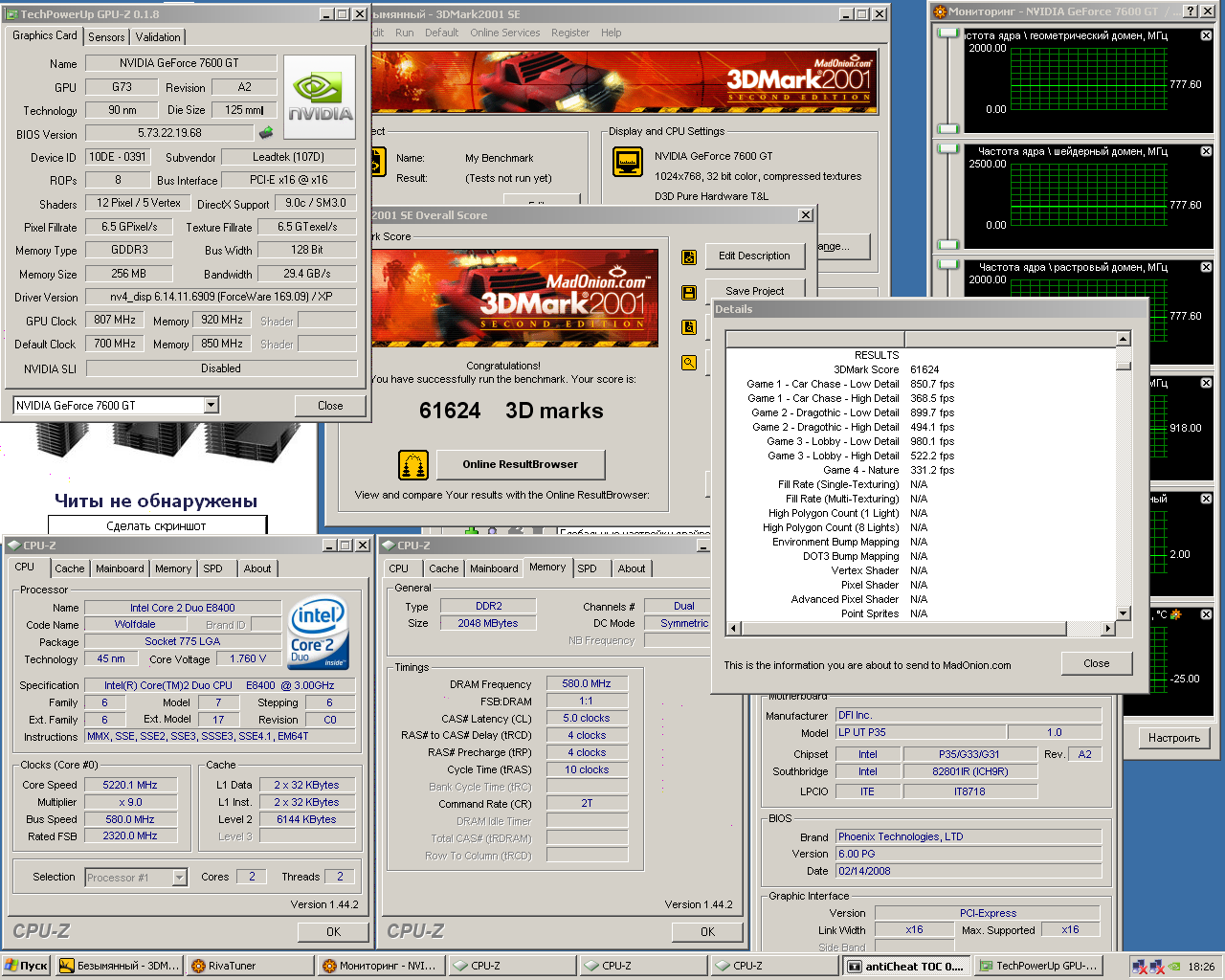Open GPU selector dropdown in GPU-Z
This screenshot has height=980, width=1225.
pyautogui.click(x=212, y=406)
